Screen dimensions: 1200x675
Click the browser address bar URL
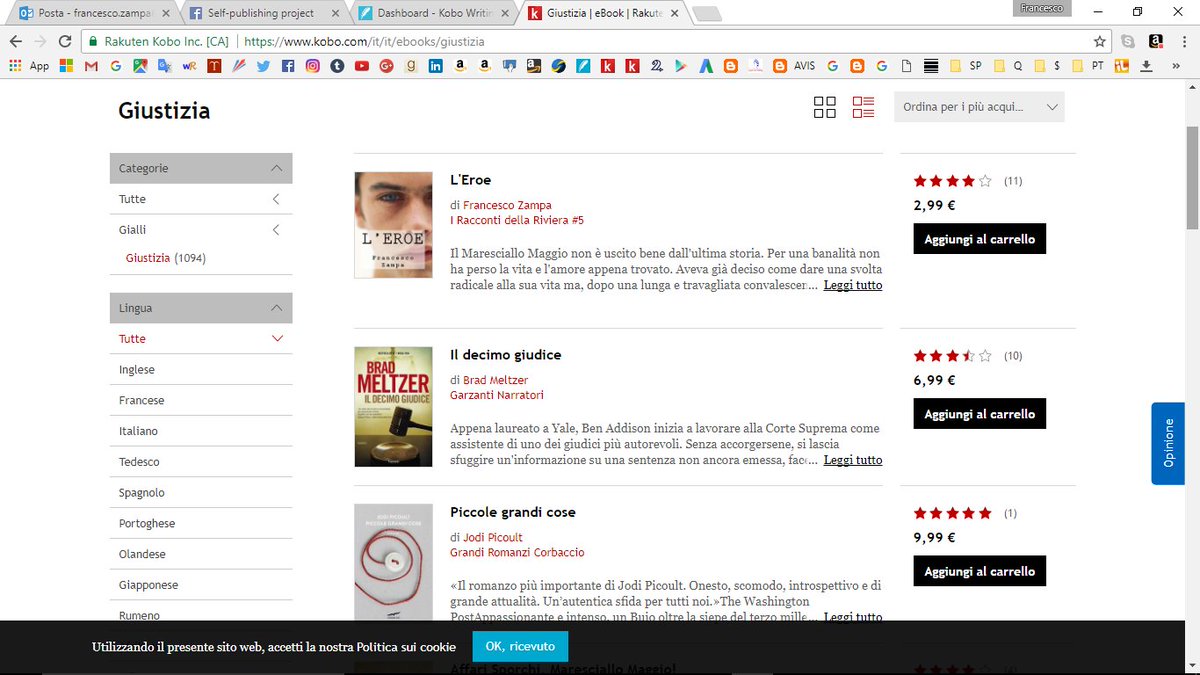[x=365, y=42]
